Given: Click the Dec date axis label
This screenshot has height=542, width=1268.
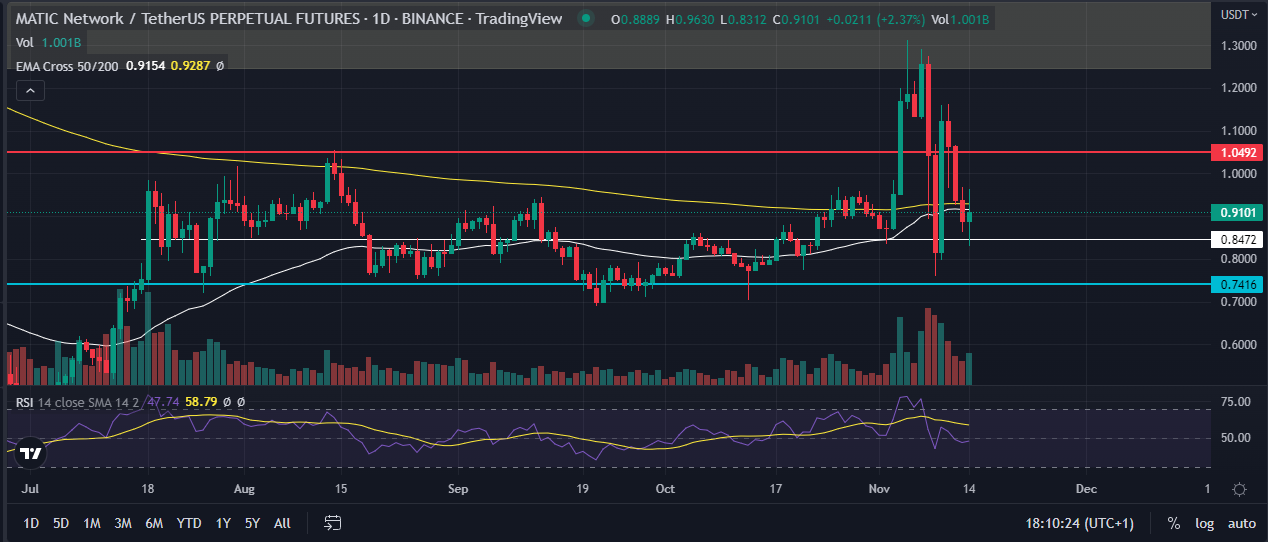Looking at the screenshot, I should click(x=1086, y=489).
